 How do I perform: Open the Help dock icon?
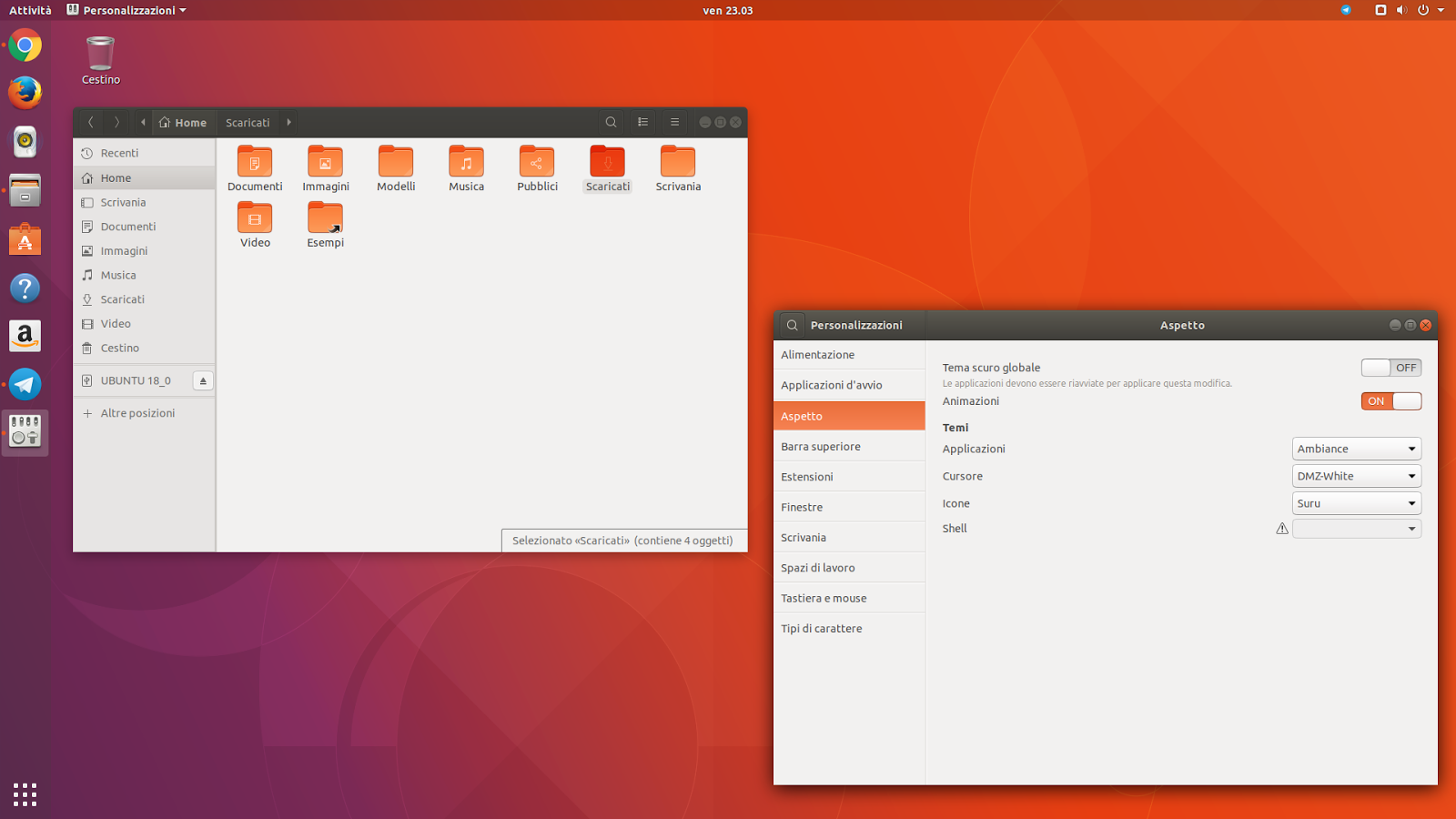tap(25, 288)
